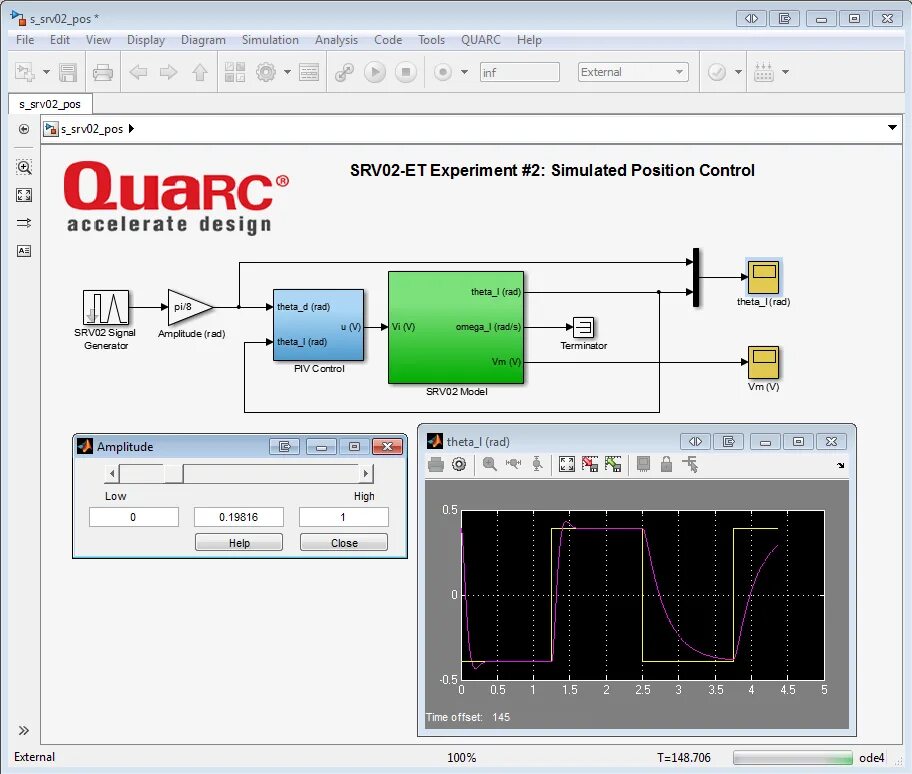Toggle the Sample Time Display palette icon
The height and width of the screenshot is (774, 912).
(x=24, y=223)
